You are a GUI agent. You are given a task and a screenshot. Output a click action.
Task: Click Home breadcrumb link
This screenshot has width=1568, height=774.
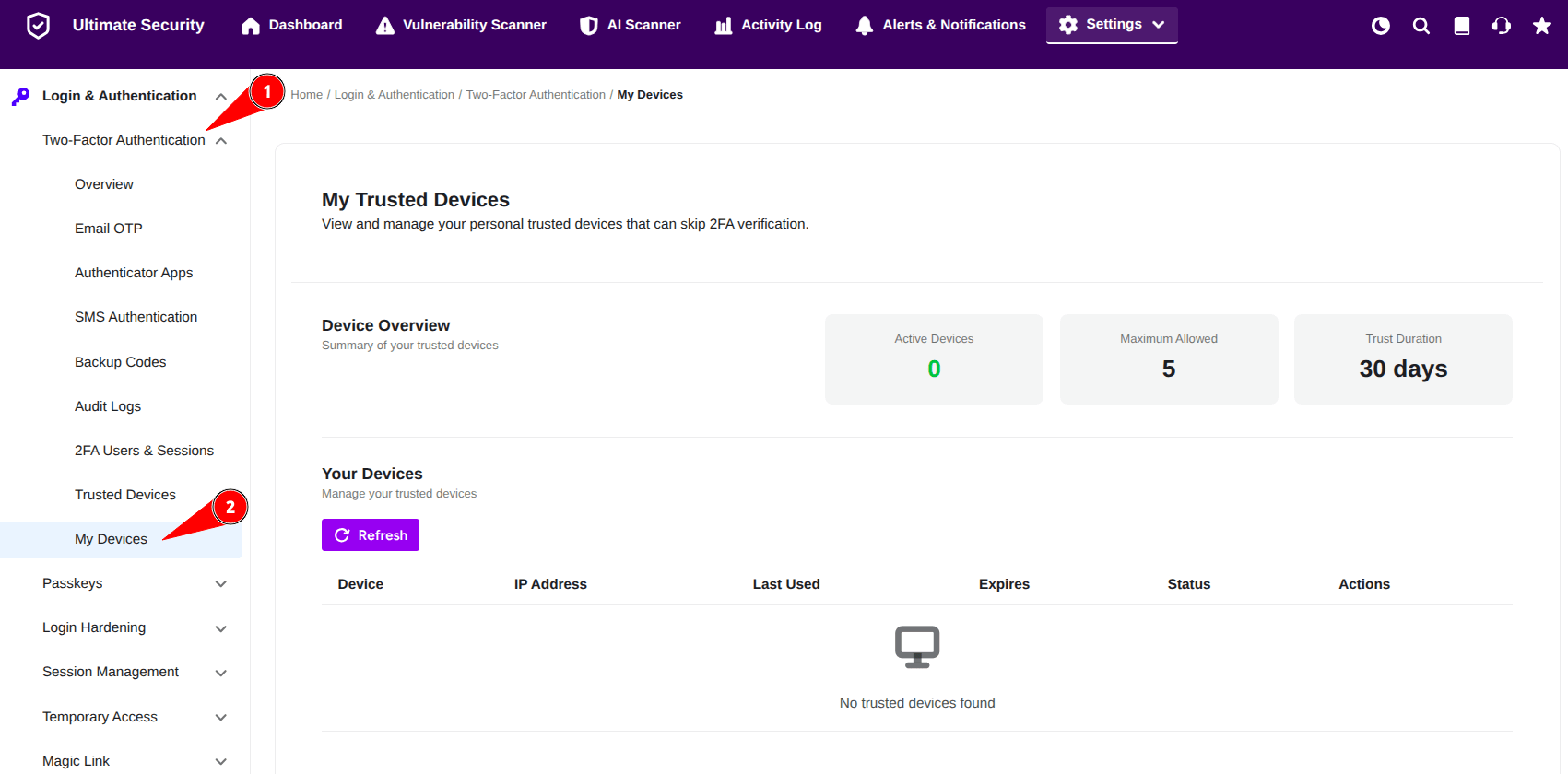(307, 95)
